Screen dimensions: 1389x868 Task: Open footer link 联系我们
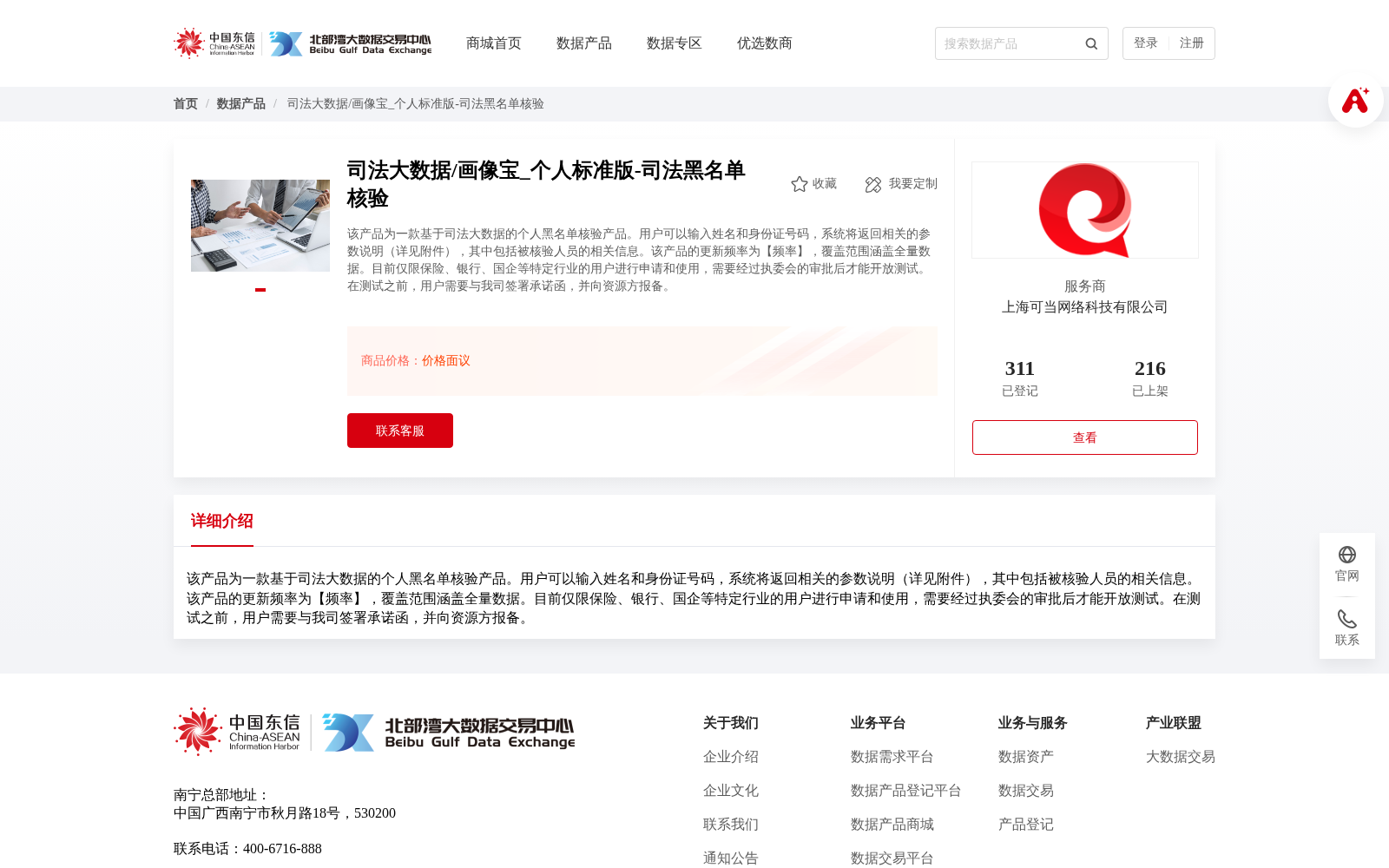coord(731,825)
